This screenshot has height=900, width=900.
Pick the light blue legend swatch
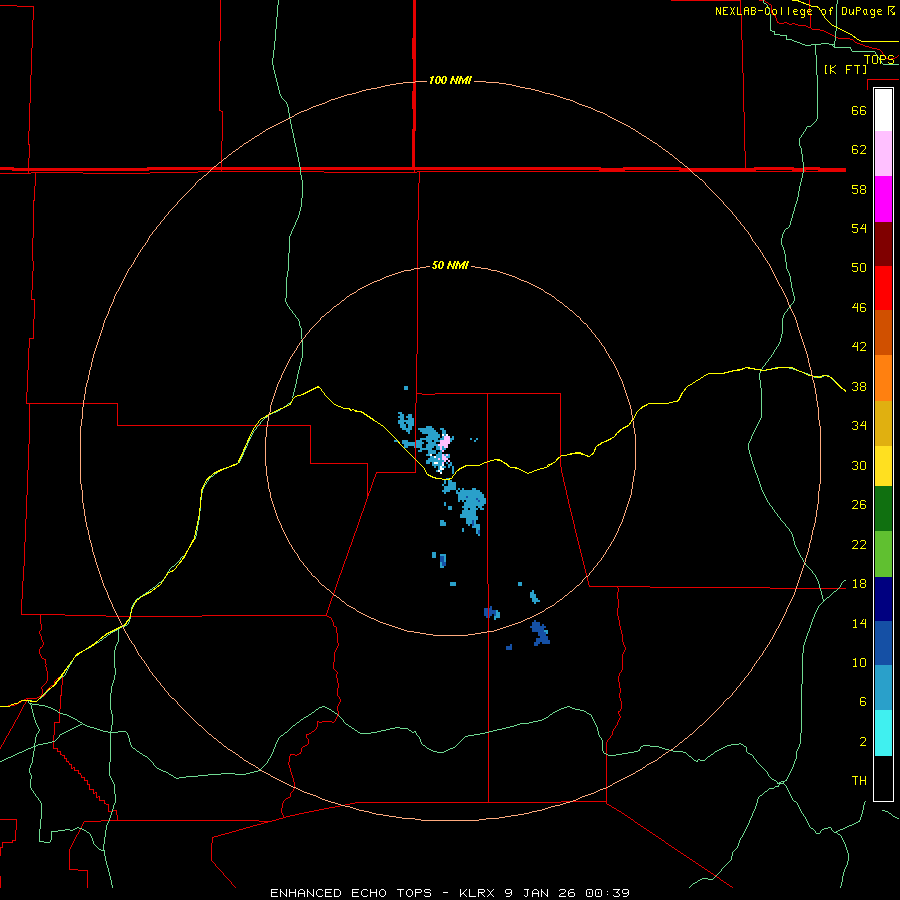883,688
